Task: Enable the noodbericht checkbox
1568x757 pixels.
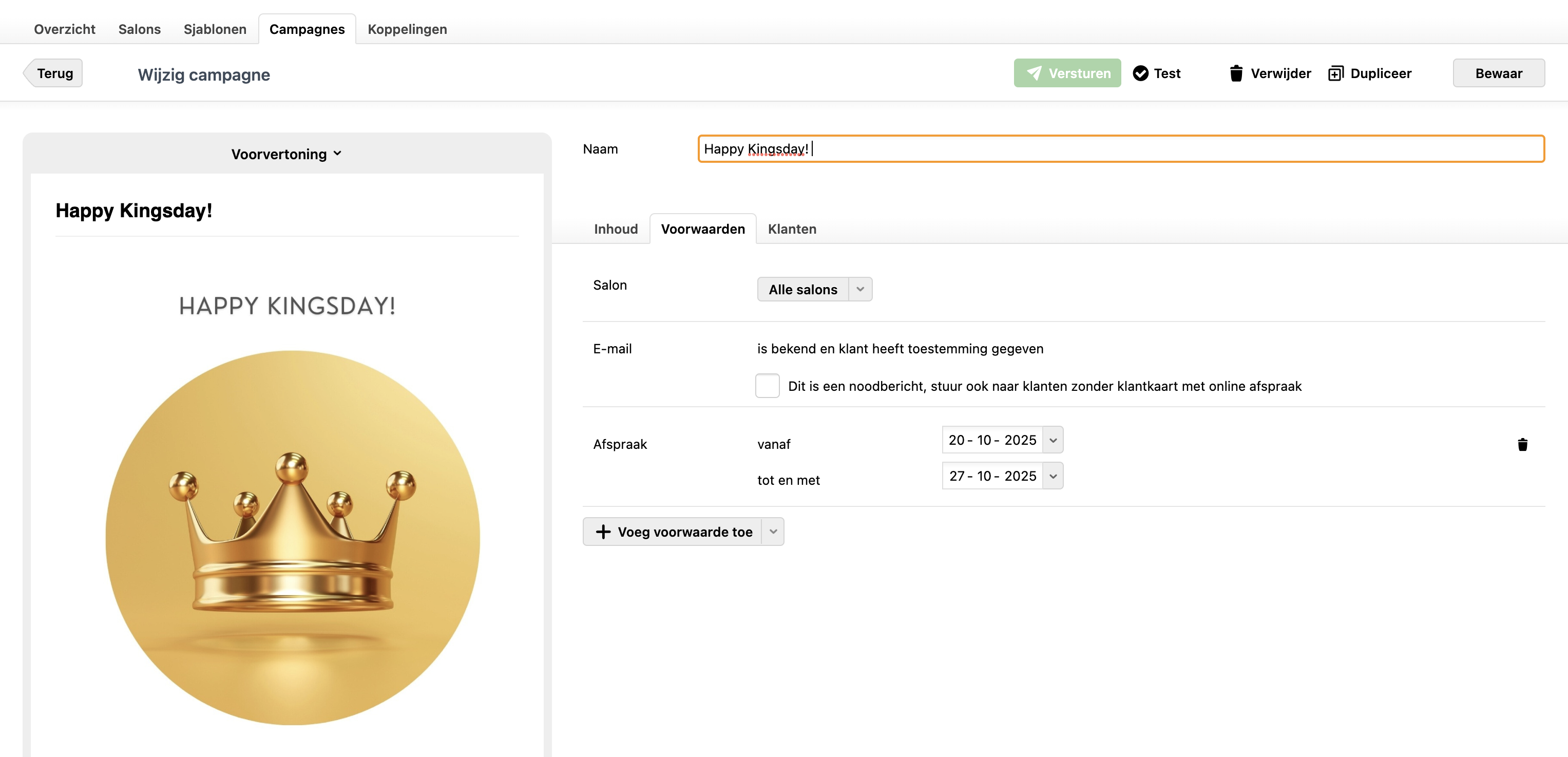Action: (x=767, y=386)
